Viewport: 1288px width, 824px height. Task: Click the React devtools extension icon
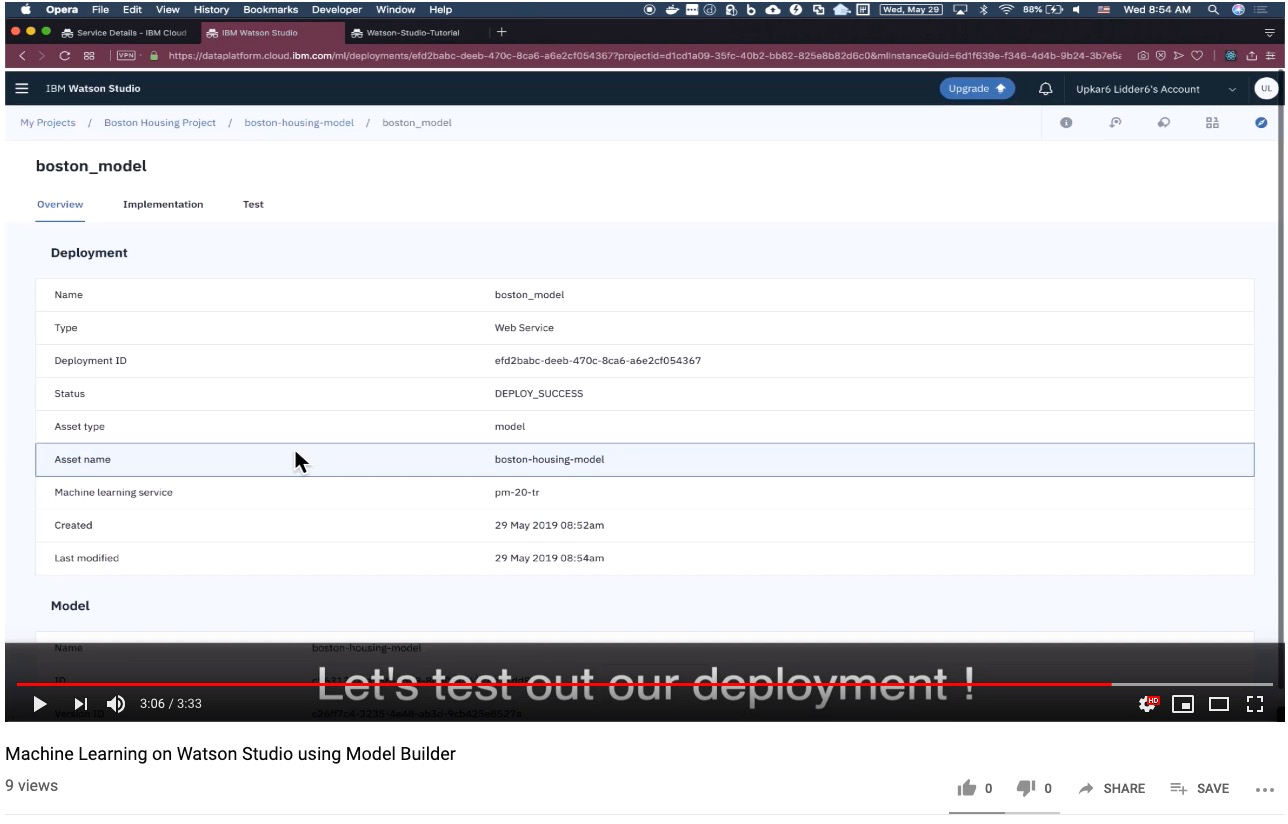coord(1231,56)
